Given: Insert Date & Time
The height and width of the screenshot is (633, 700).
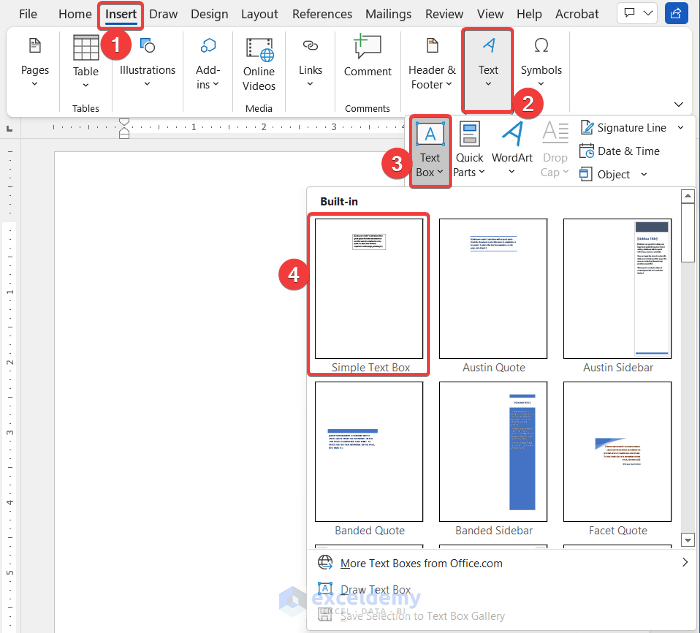Looking at the screenshot, I should (620, 151).
